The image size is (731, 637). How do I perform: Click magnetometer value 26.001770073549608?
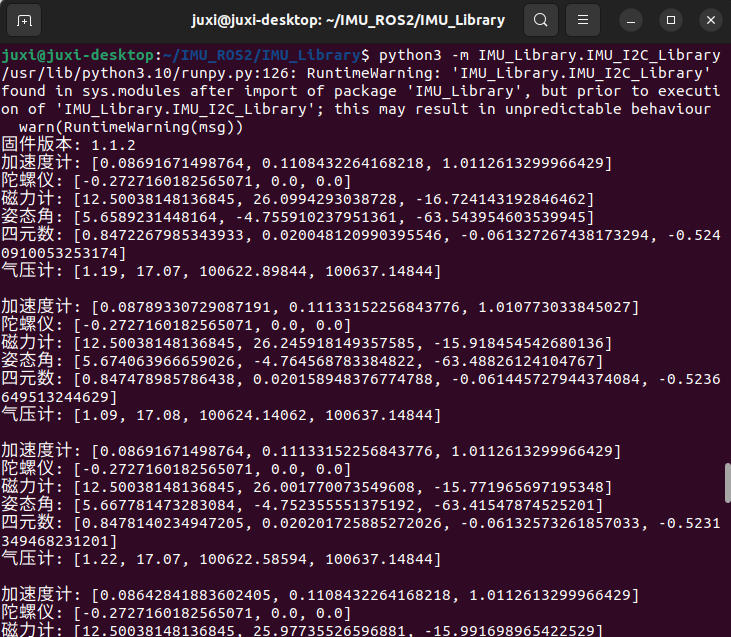(x=334, y=487)
